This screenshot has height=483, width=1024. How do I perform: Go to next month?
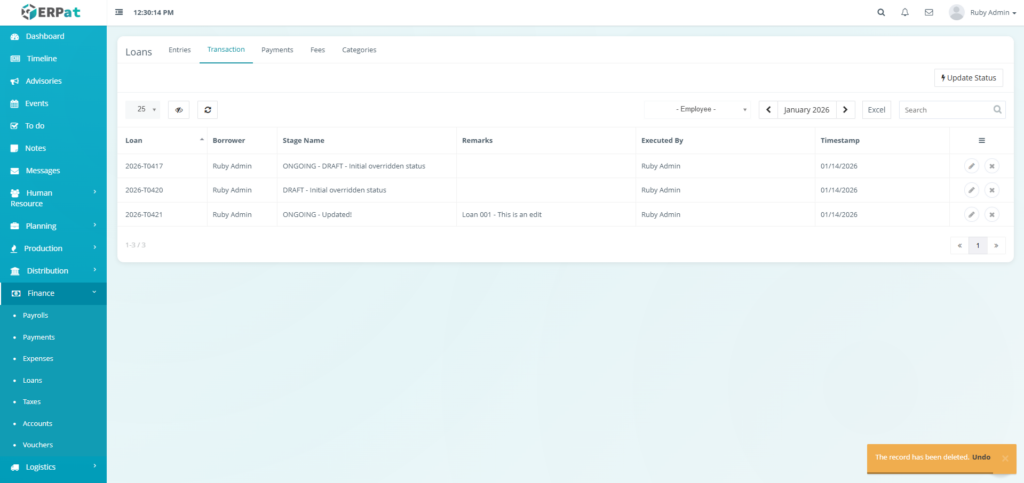click(846, 110)
